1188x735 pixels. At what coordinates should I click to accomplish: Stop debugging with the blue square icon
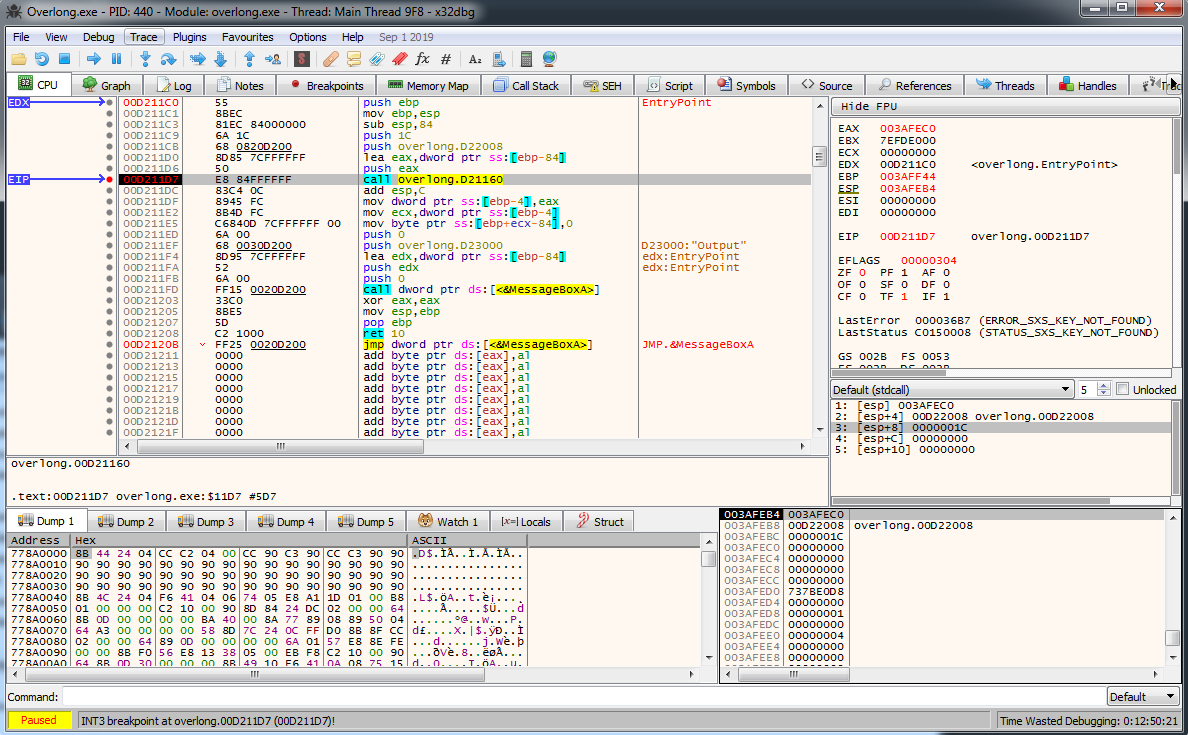coord(64,59)
